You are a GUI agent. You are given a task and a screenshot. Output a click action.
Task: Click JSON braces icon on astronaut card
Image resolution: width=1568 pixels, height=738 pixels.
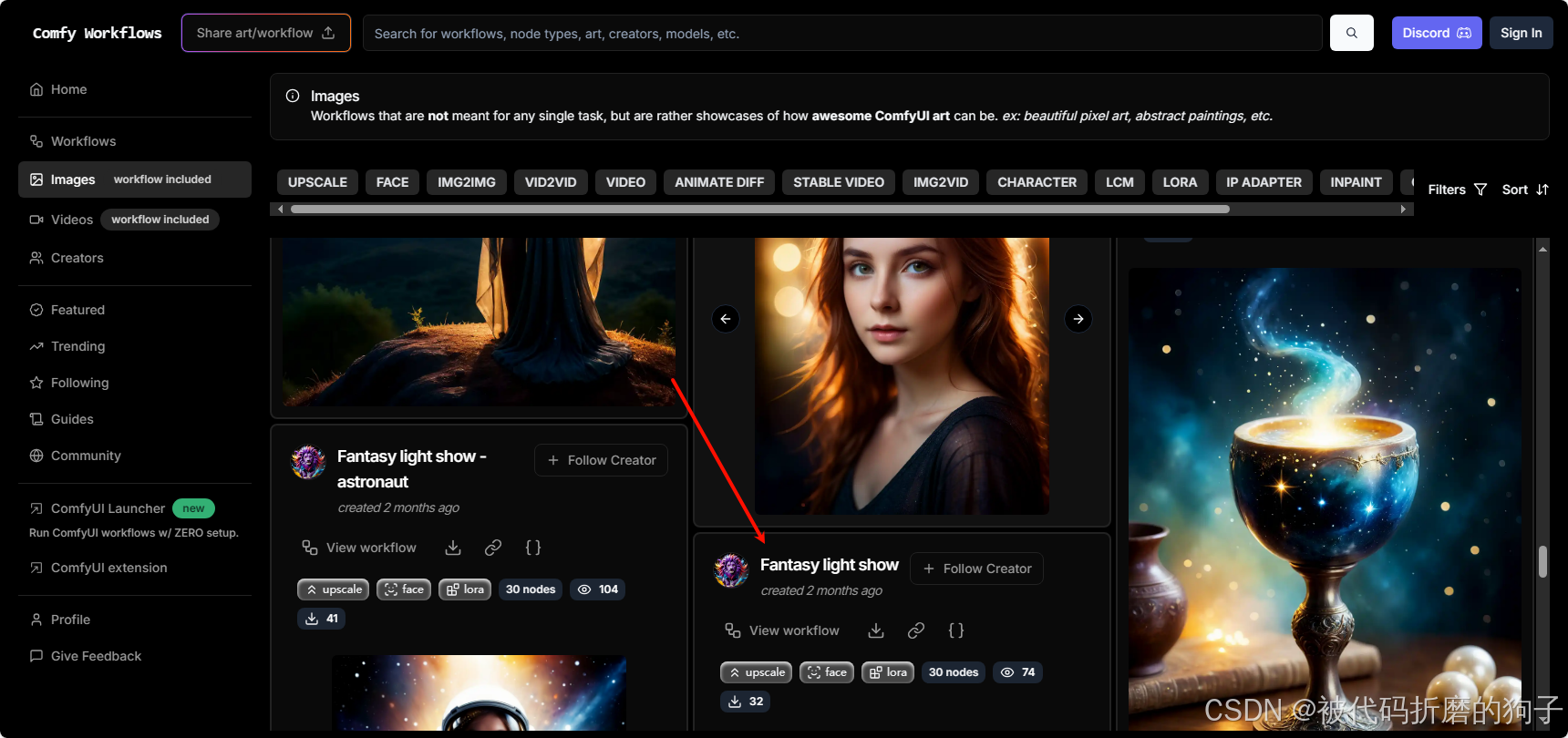(x=533, y=548)
